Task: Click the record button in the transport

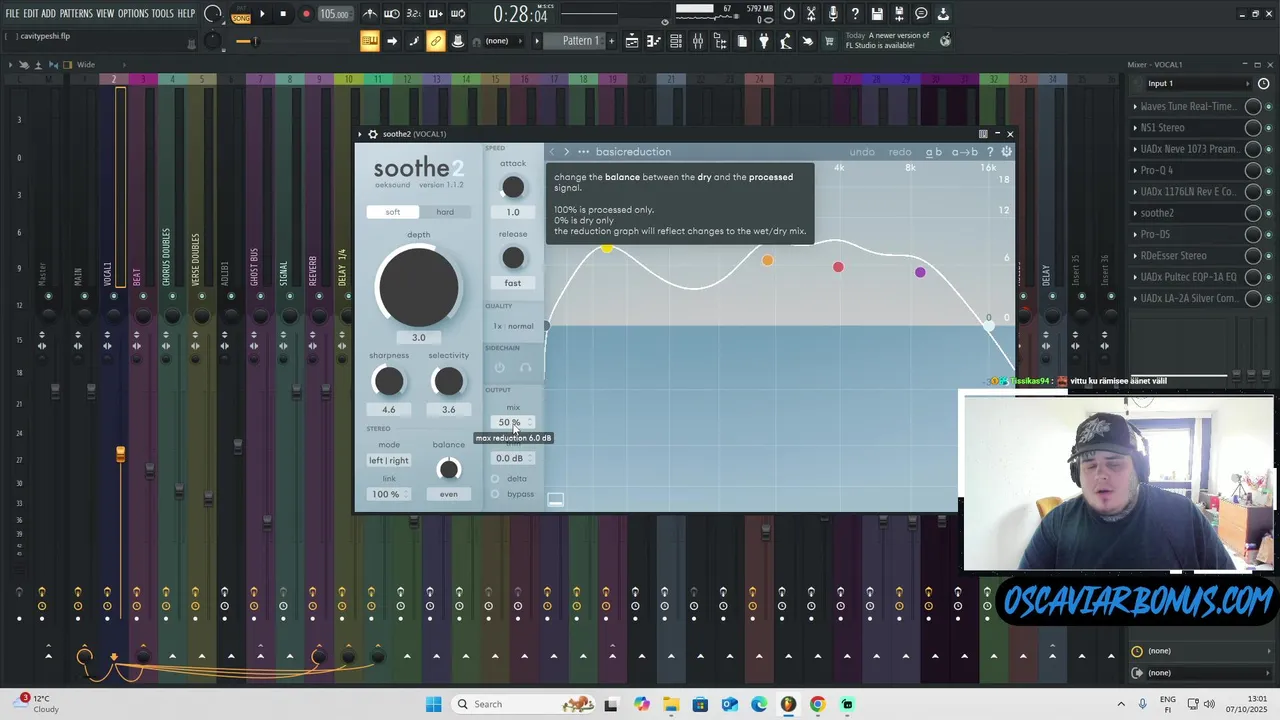Action: 306,14
